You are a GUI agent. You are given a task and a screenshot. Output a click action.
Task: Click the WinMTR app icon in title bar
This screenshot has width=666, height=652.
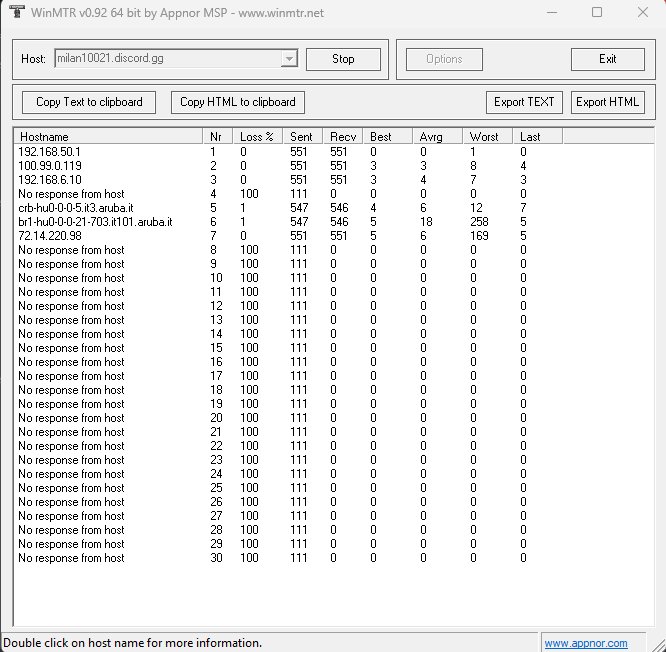[x=17, y=11]
